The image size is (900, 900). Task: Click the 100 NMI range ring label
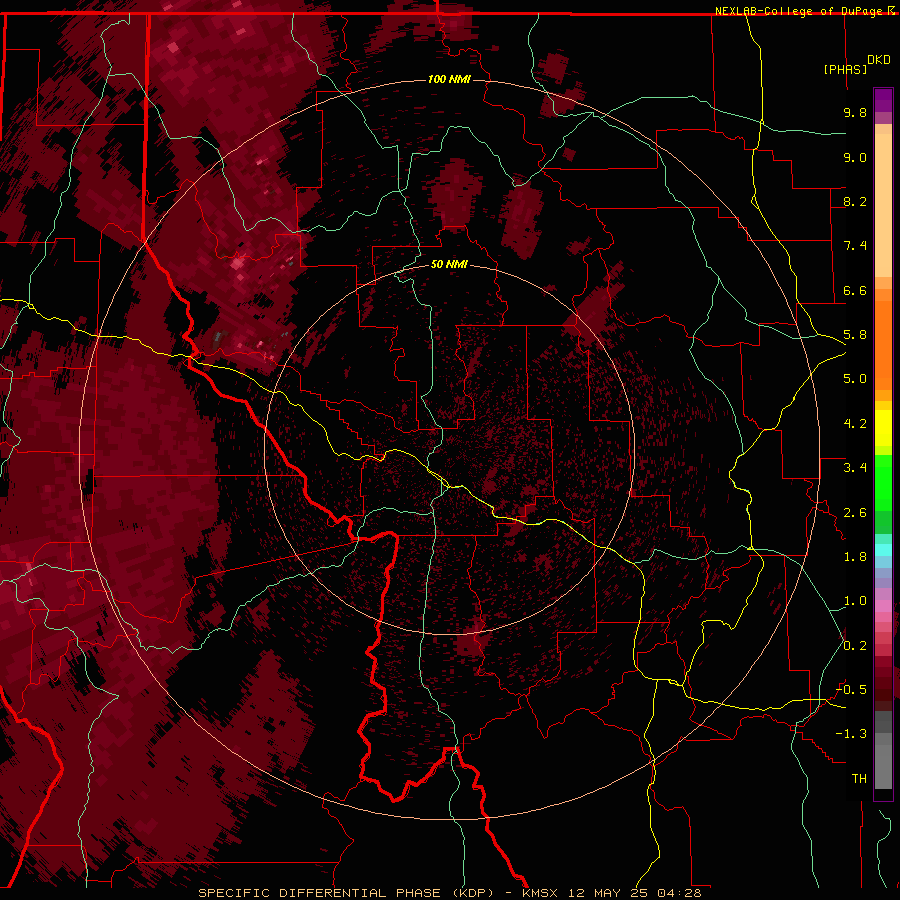(449, 79)
